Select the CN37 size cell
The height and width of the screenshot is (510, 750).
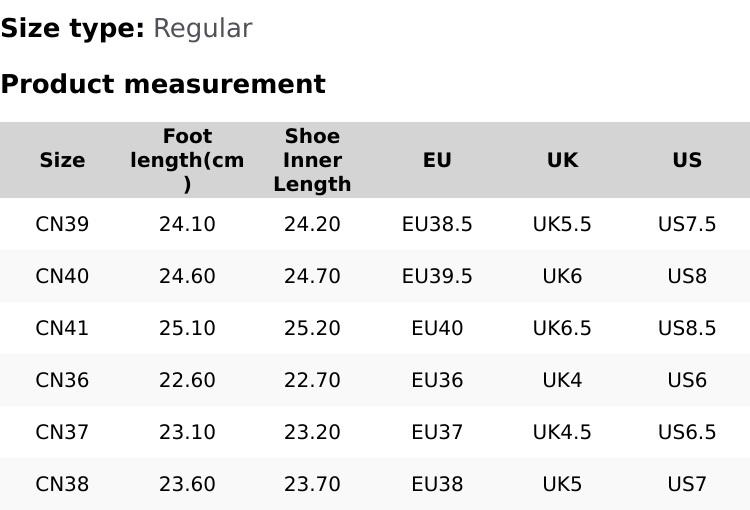62,432
